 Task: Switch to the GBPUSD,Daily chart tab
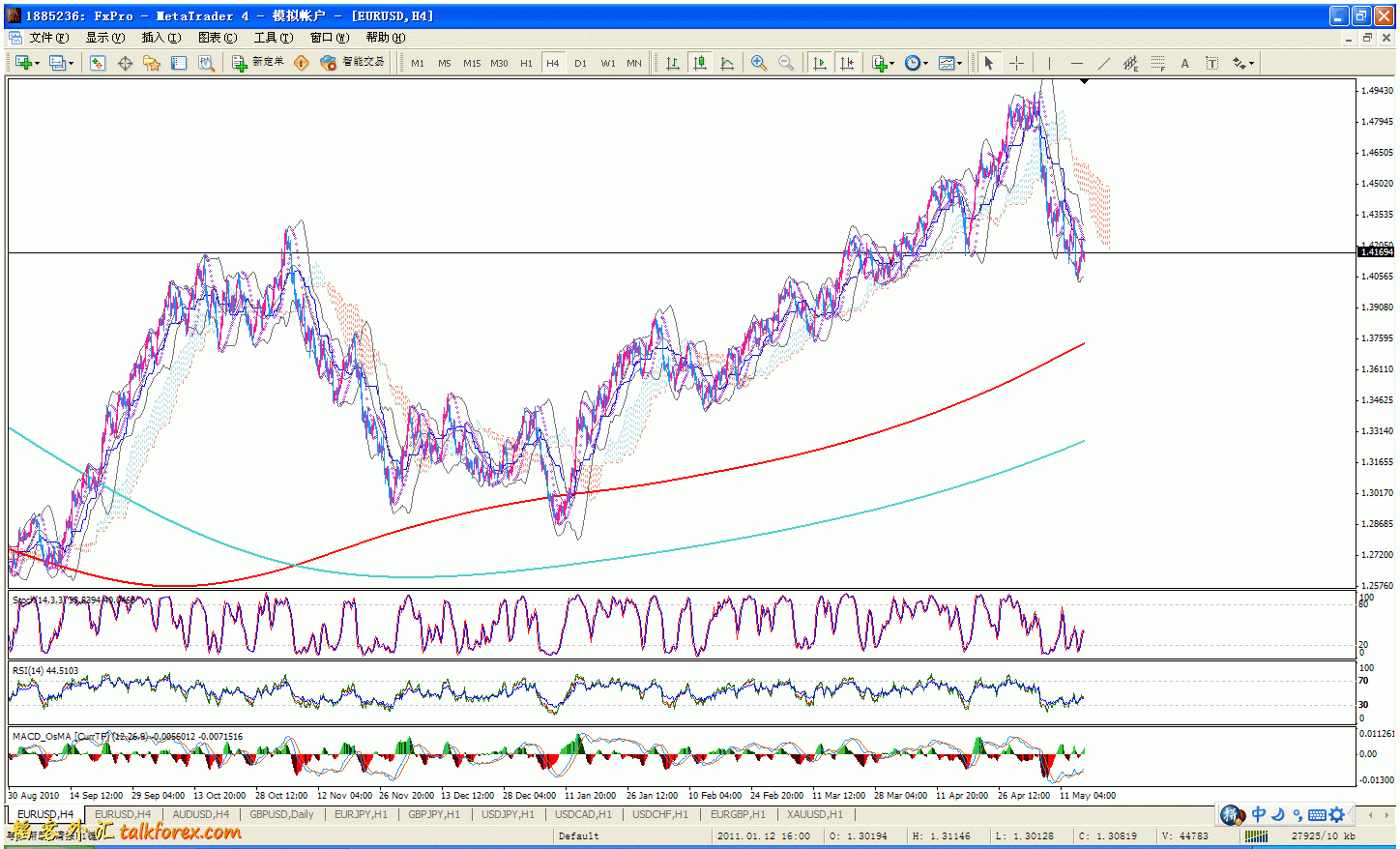[x=281, y=814]
